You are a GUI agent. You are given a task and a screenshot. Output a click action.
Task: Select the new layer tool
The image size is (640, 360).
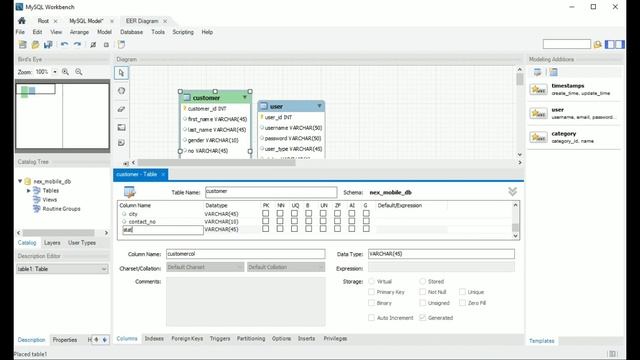[121, 127]
